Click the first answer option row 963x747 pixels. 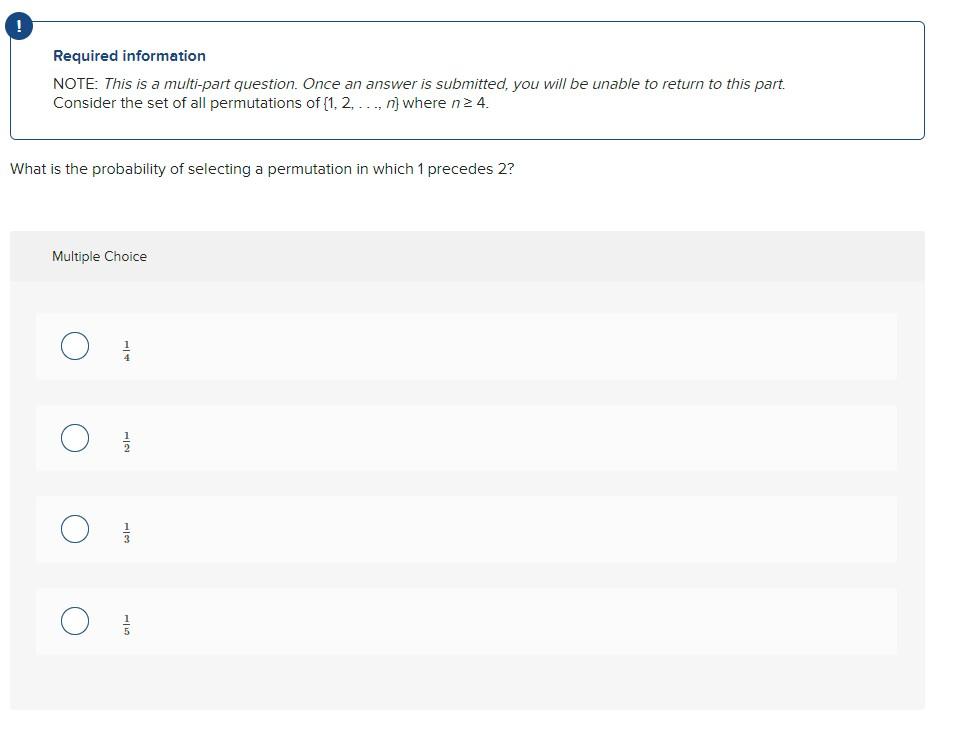[466, 346]
